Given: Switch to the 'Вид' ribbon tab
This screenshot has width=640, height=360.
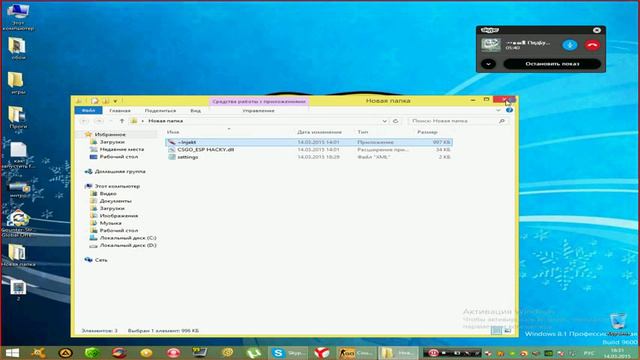Looking at the screenshot, I should (196, 111).
